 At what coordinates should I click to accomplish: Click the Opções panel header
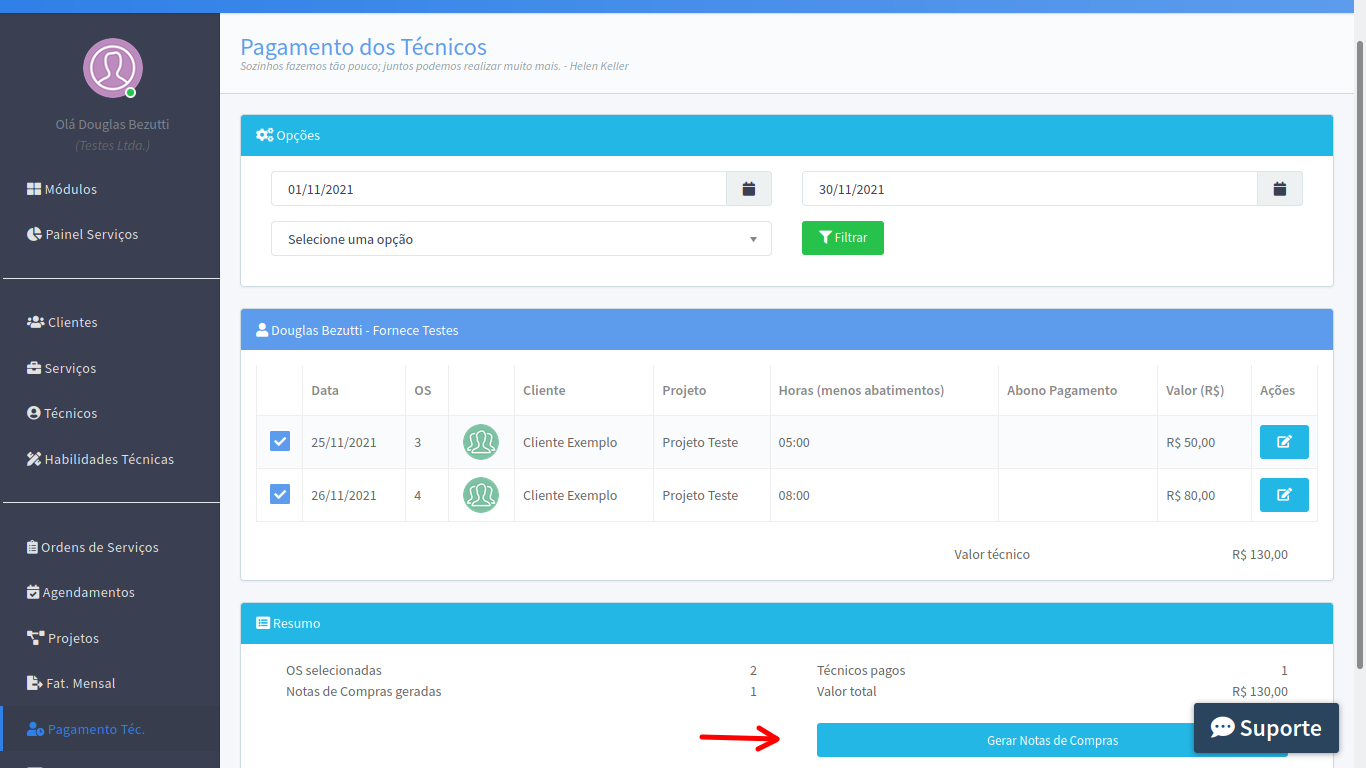(787, 135)
